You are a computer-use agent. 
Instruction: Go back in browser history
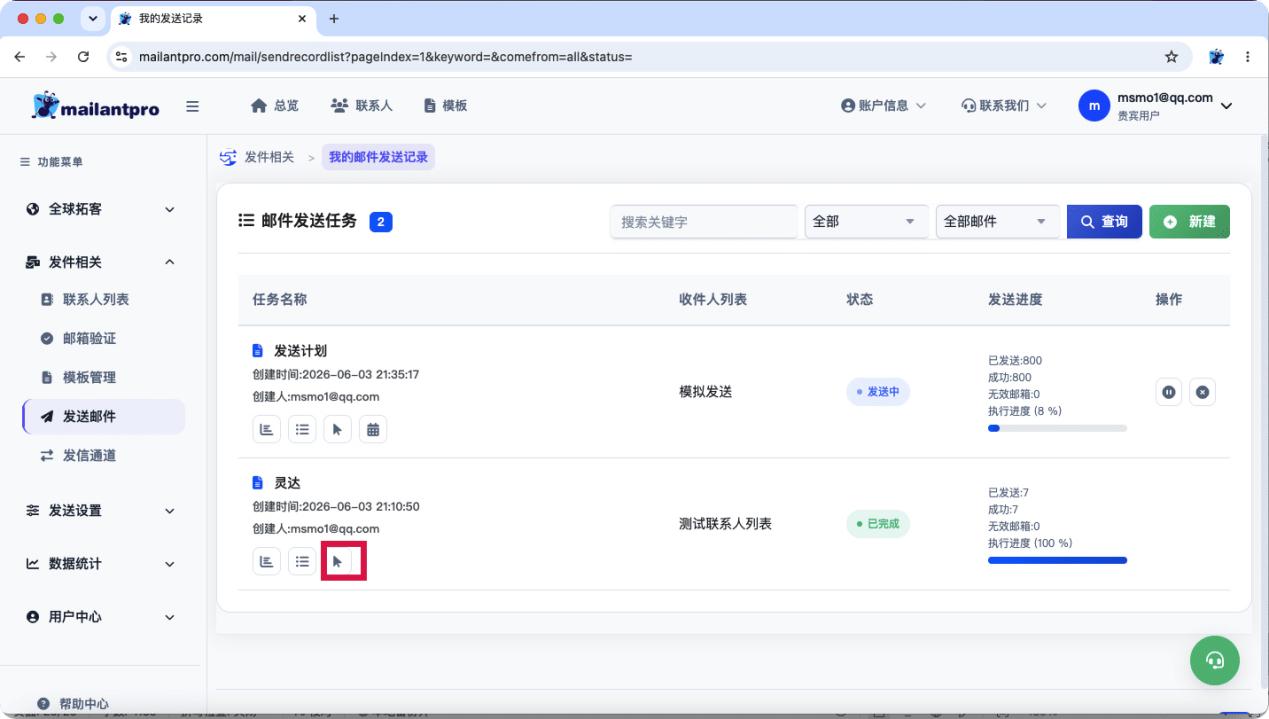pyautogui.click(x=21, y=56)
